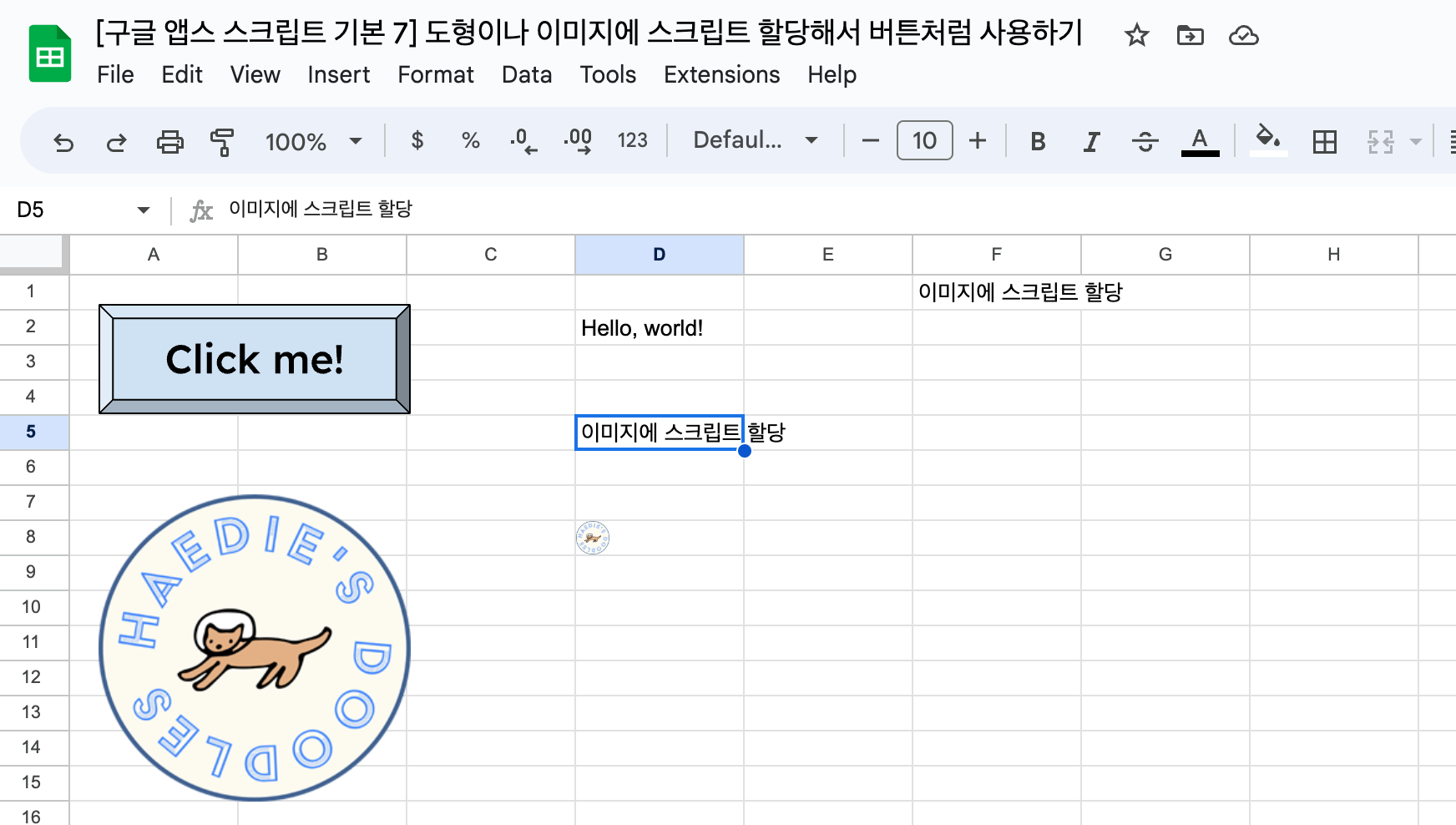Screen dimensions: 1456x825
Task: Select the large Haedie's Doodles image
Action: point(255,648)
